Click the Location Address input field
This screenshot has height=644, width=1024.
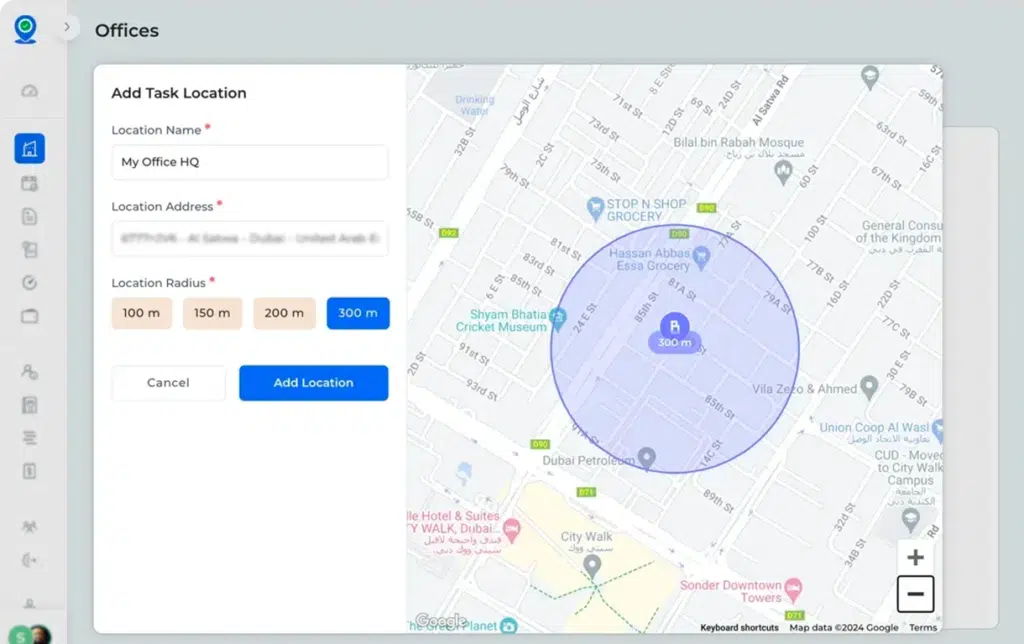coord(249,239)
